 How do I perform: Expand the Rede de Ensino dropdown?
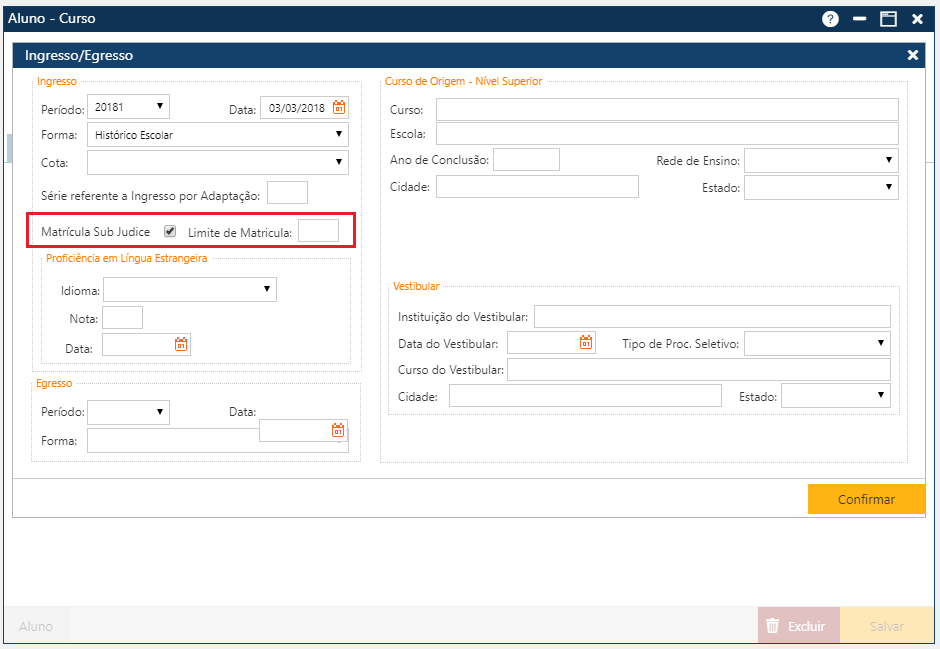coord(820,161)
